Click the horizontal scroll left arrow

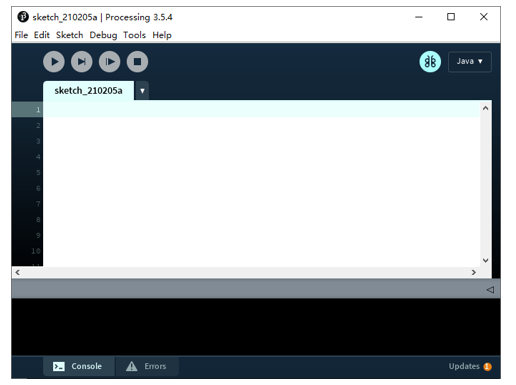tap(18, 272)
